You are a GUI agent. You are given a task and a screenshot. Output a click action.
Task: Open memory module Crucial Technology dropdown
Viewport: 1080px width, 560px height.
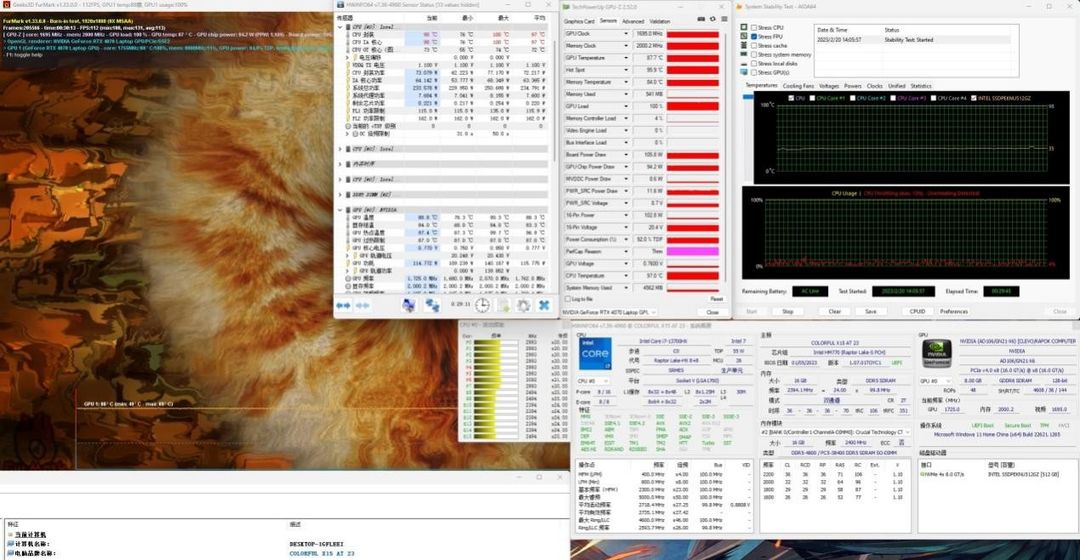(x=835, y=432)
